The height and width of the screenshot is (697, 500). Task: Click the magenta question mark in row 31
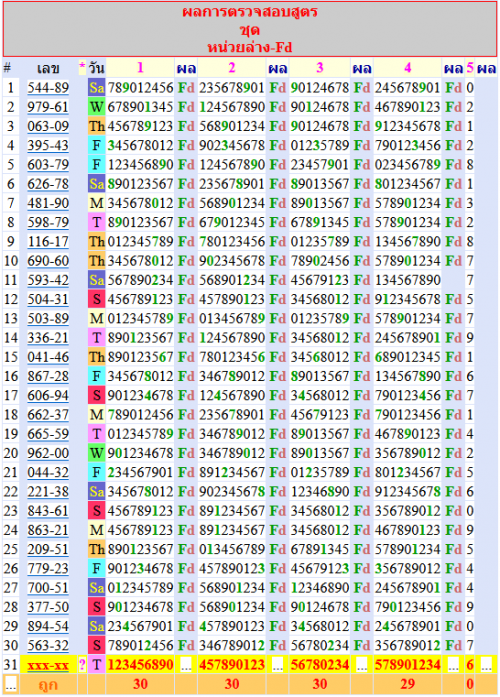[82, 665]
